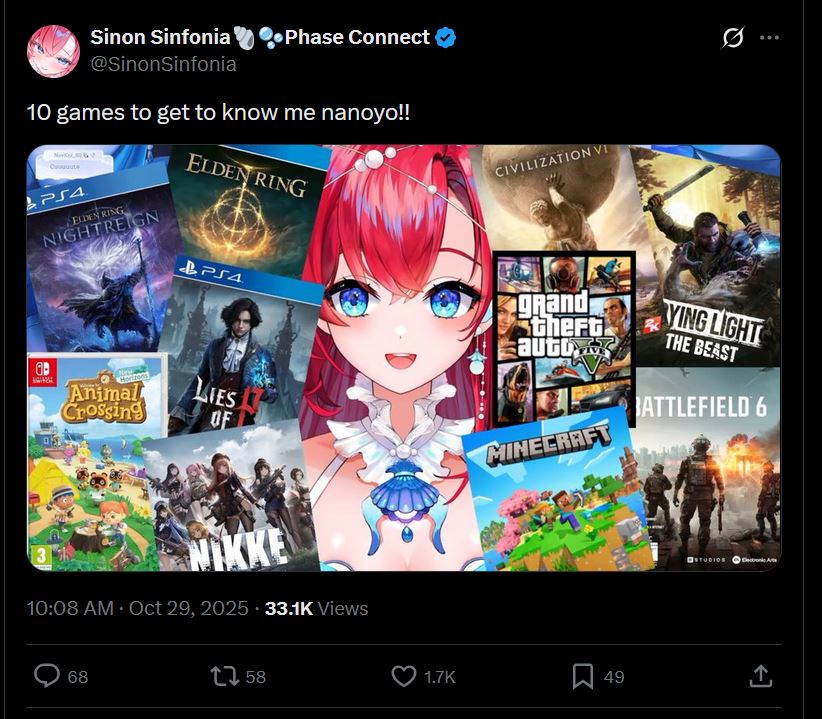Click the blue verified checkmark badge
The height and width of the screenshot is (719, 822).
(x=446, y=38)
